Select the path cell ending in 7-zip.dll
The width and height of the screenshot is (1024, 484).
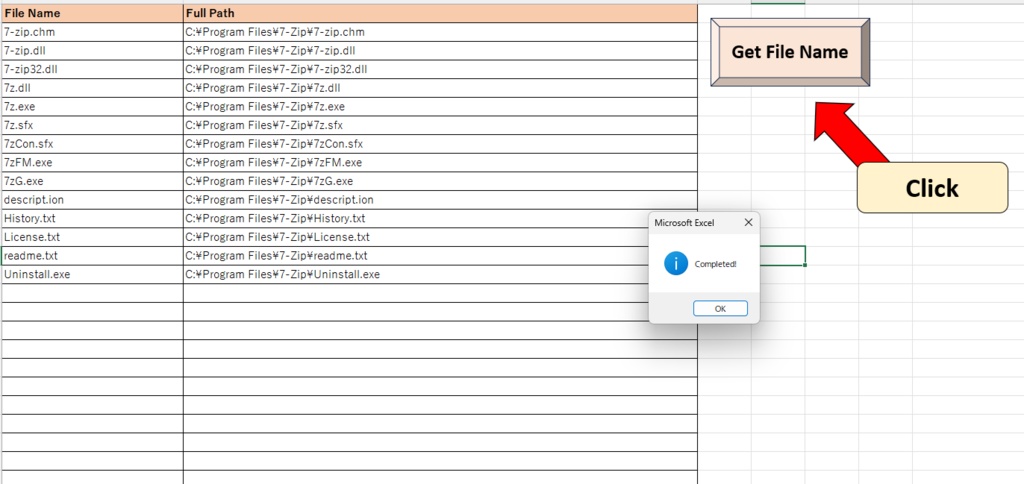pos(440,51)
